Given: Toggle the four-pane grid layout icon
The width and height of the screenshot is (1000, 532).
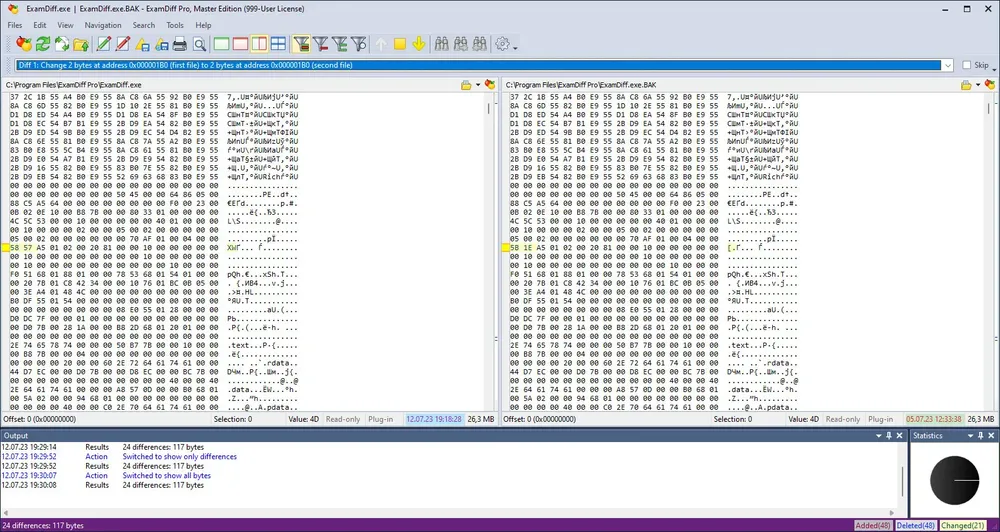Looking at the screenshot, I should pos(278,43).
